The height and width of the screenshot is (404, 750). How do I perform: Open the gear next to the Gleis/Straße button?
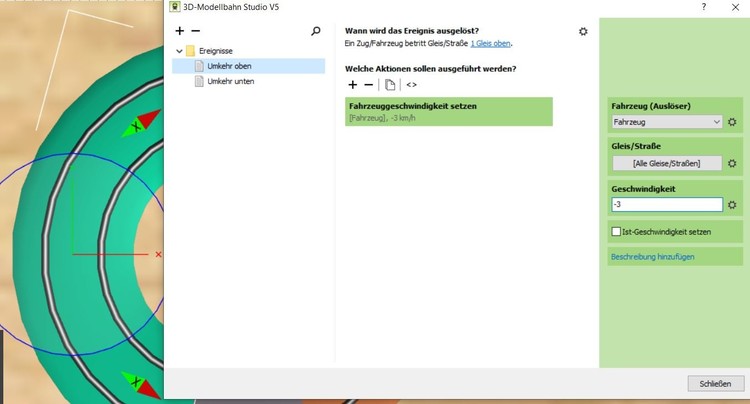tap(732, 164)
